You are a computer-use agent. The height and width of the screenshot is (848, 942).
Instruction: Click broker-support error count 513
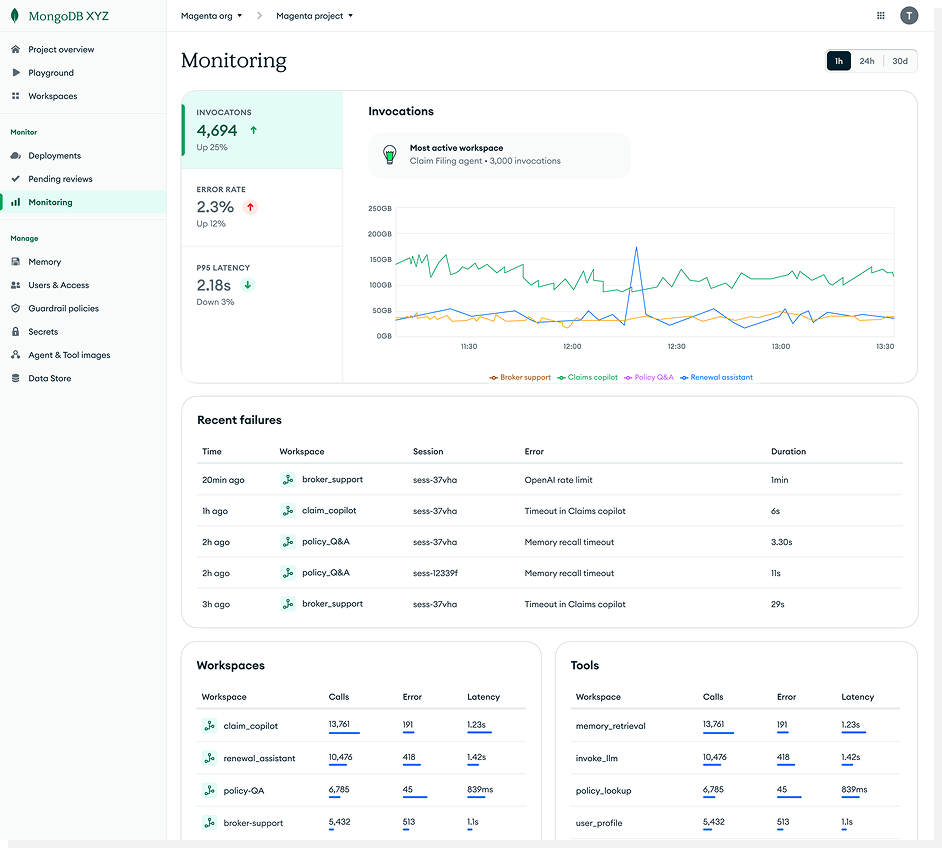409,822
